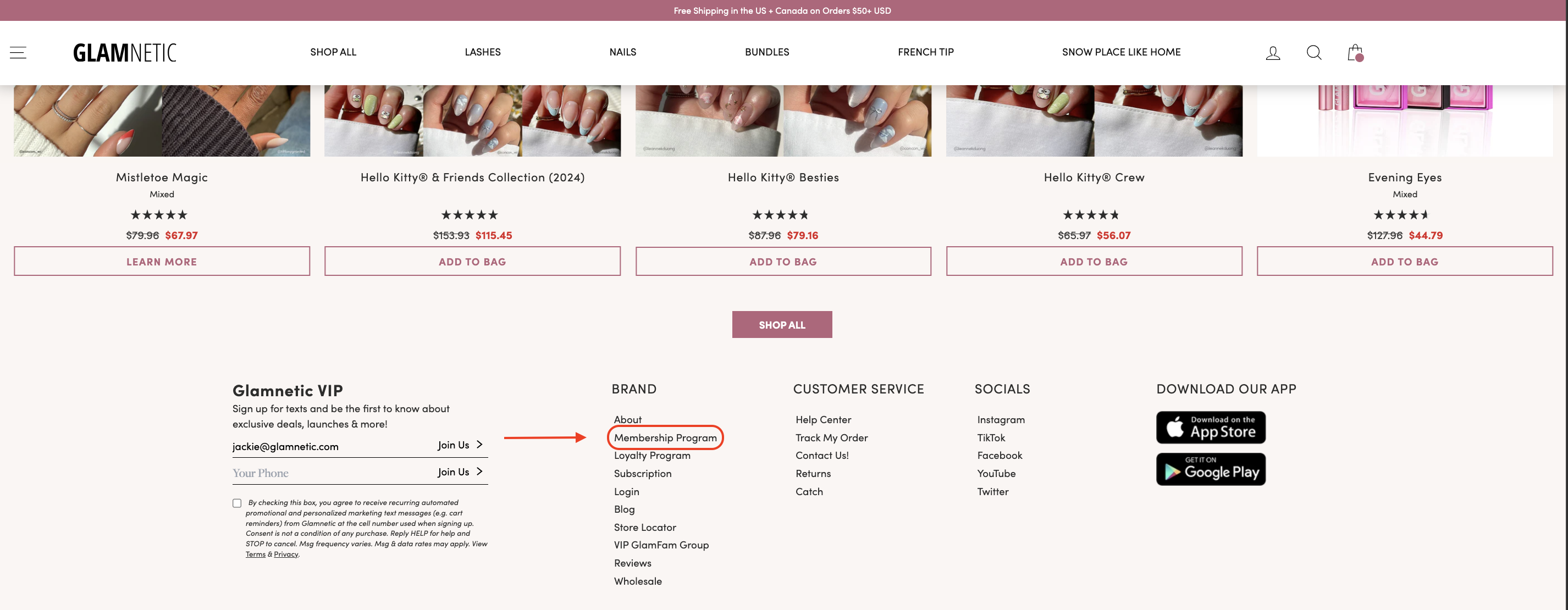
Task: Open the Privacy link in disclaimer
Action: click(285, 554)
